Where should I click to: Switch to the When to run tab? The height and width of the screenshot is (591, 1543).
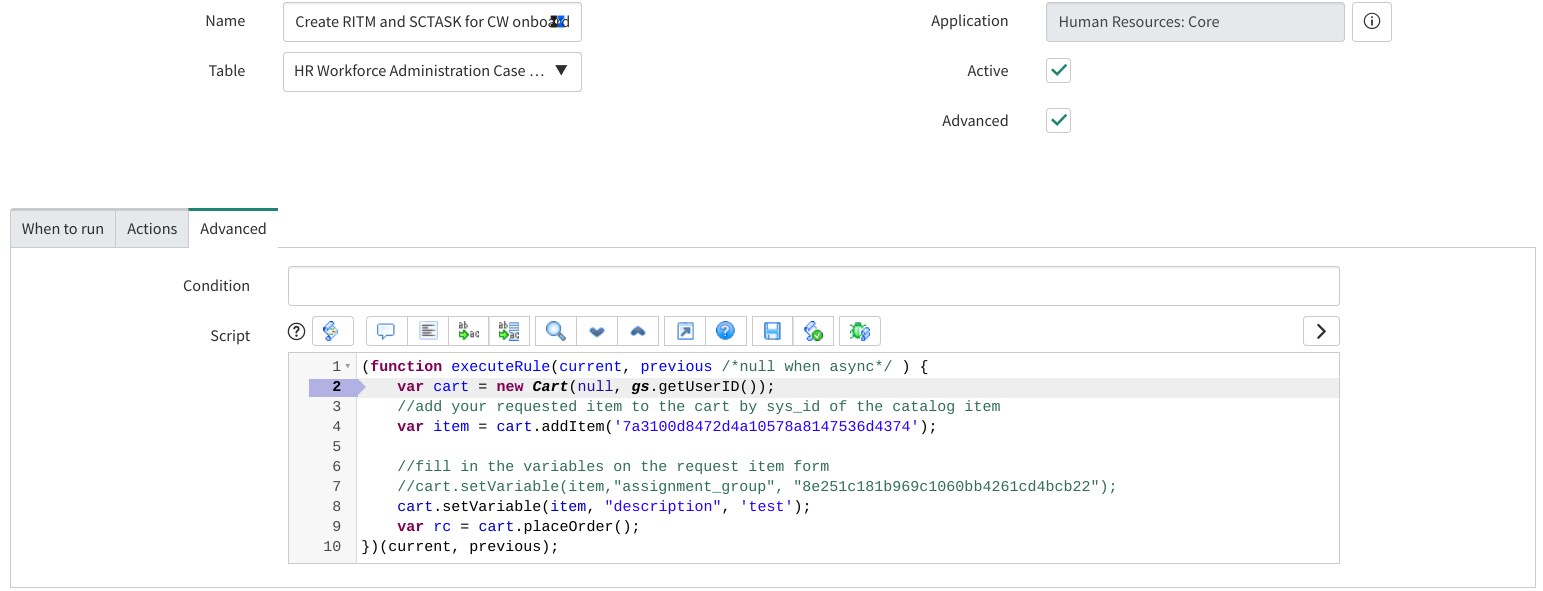pyautogui.click(x=63, y=229)
